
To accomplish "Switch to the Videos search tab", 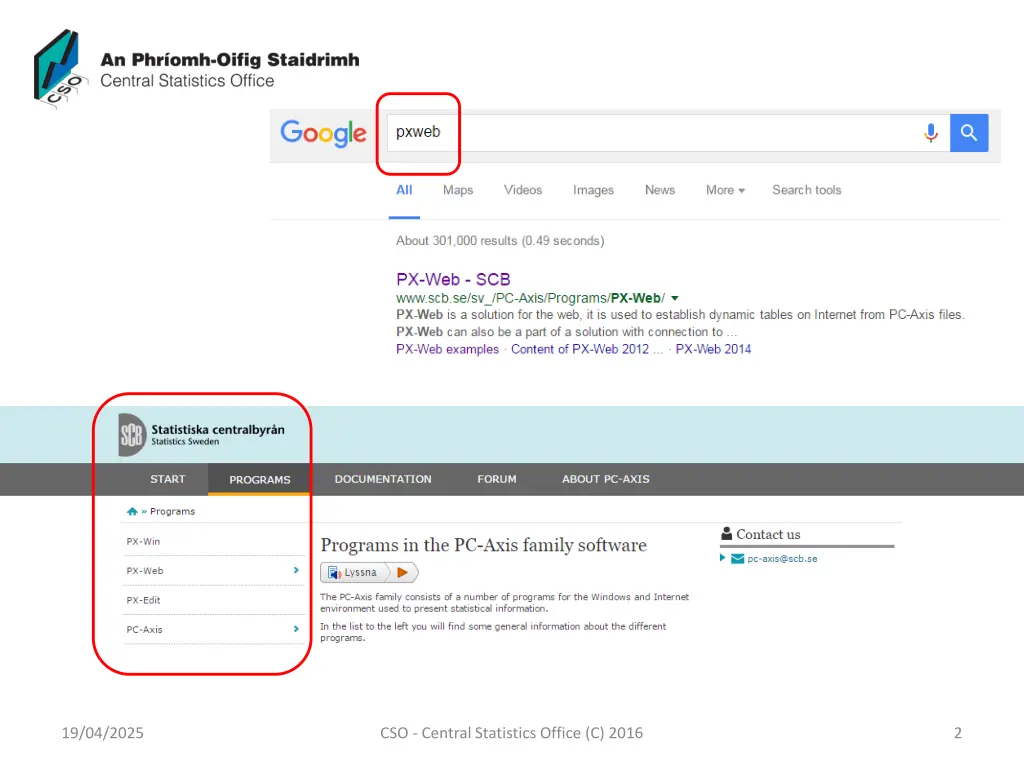I will tap(522, 190).
